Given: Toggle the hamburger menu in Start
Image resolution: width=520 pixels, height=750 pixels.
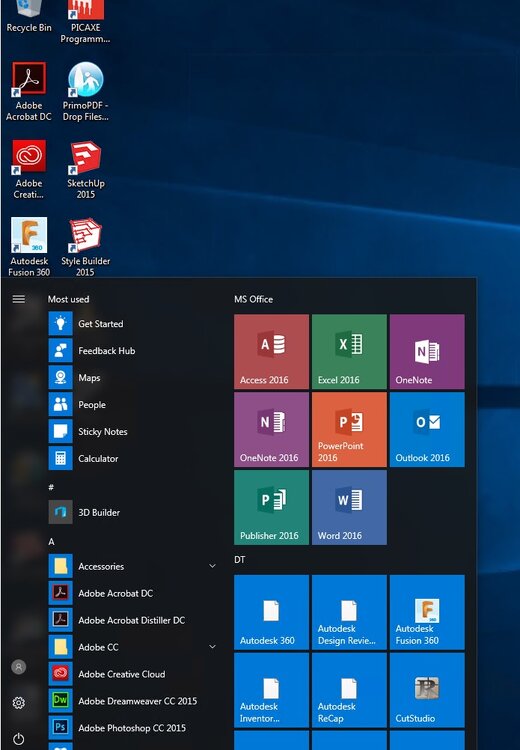Looking at the screenshot, I should point(19,299).
